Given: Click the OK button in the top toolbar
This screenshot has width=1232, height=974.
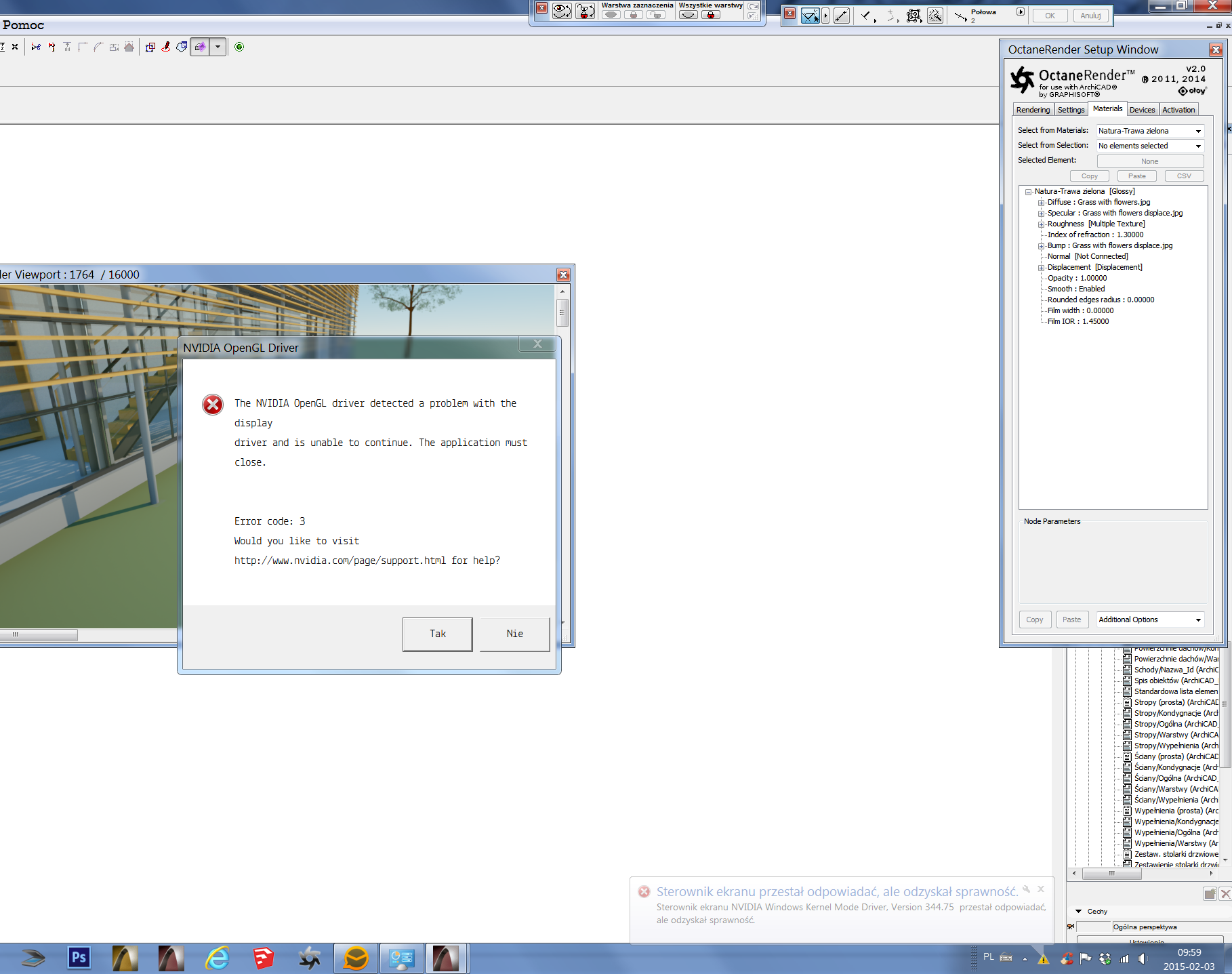Looking at the screenshot, I should click(1050, 16).
